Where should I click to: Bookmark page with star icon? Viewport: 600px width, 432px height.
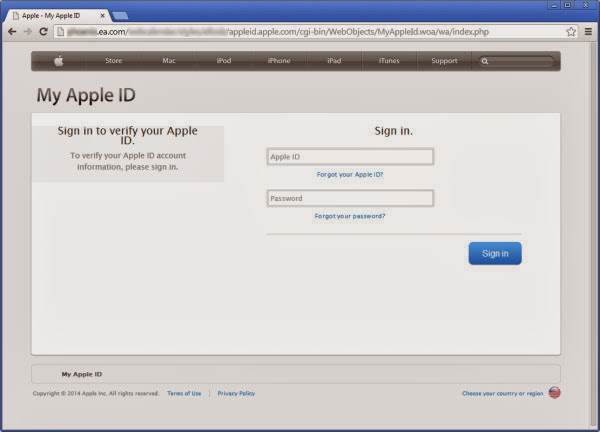click(571, 32)
